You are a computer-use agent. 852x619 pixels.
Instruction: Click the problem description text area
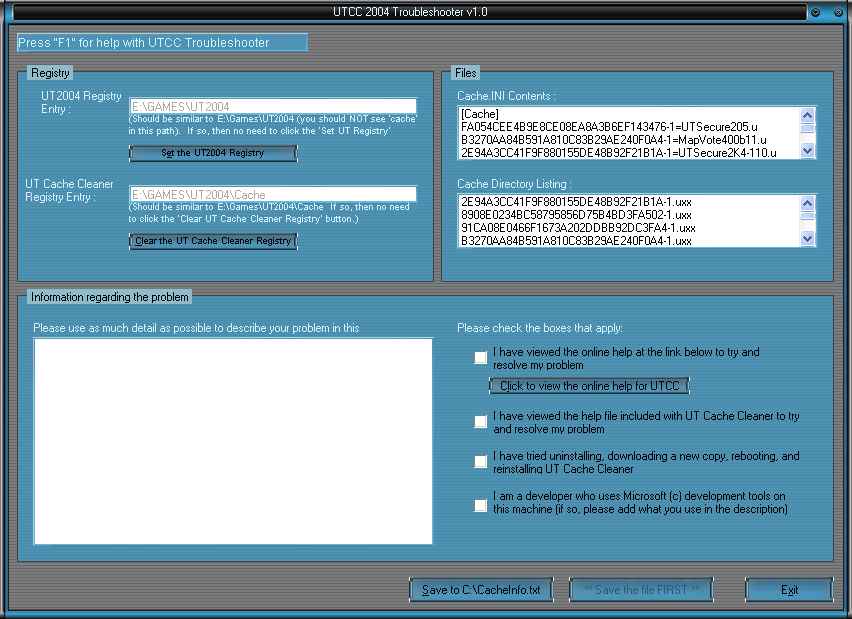pyautogui.click(x=233, y=440)
